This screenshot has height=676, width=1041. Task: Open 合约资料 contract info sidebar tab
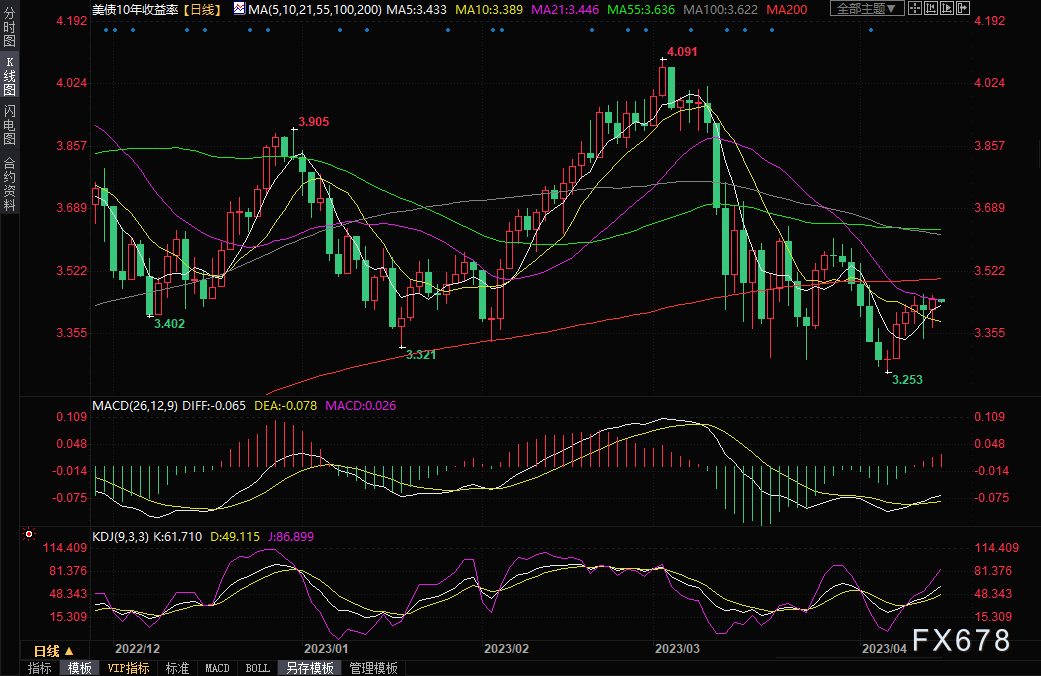10,184
